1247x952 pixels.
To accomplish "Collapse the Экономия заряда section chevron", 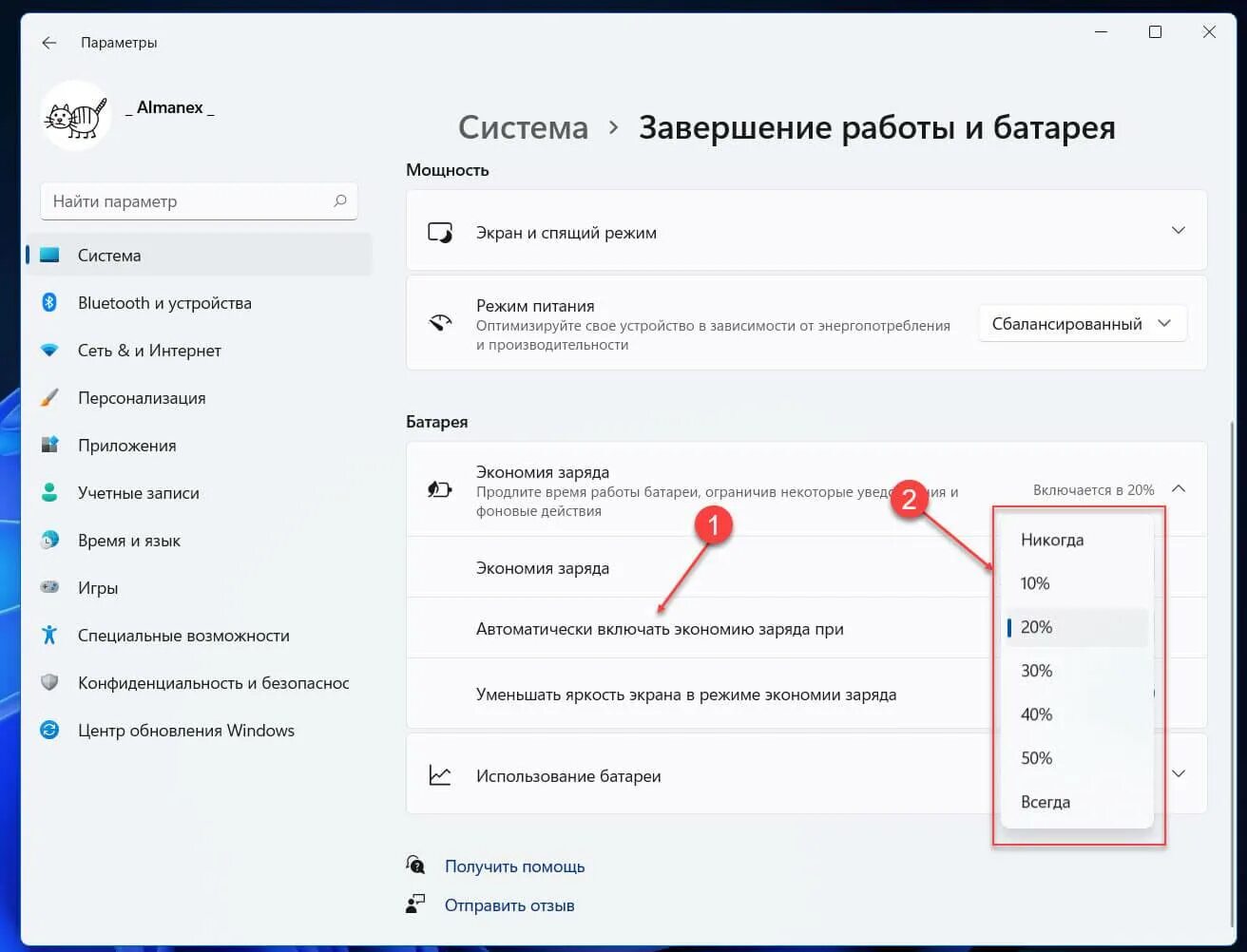I will [x=1179, y=488].
